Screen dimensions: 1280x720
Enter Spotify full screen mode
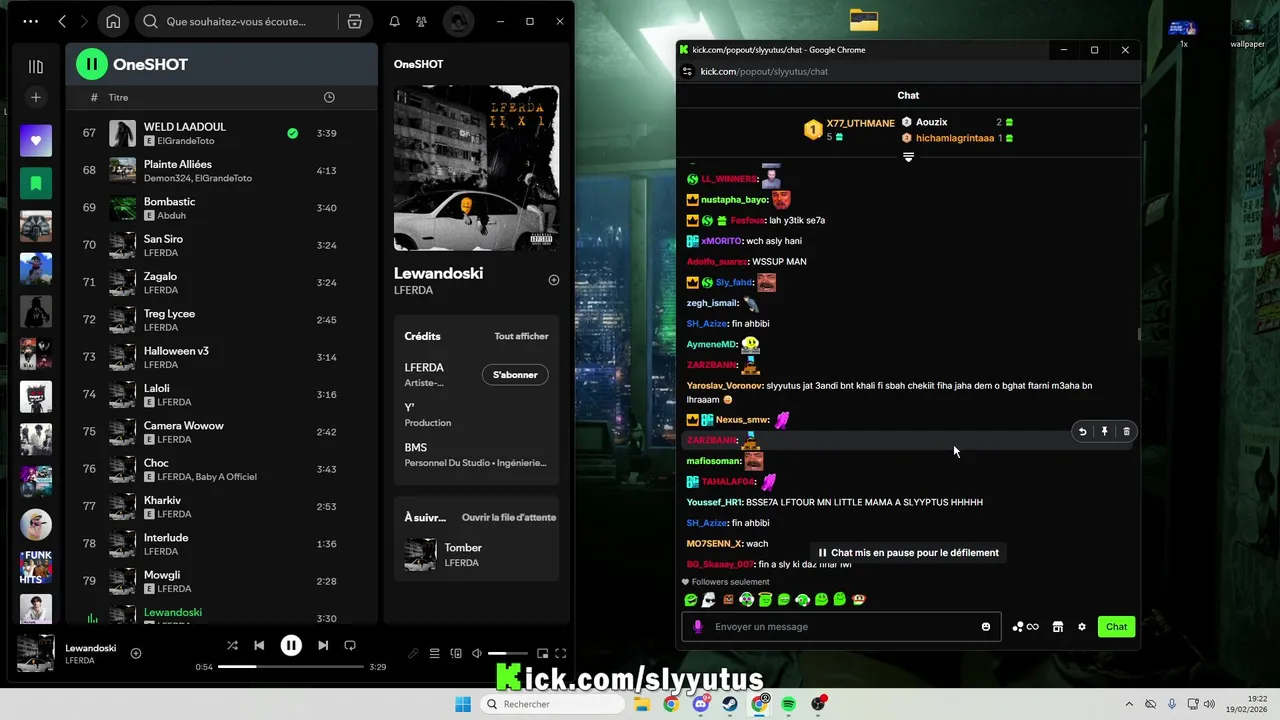point(561,654)
